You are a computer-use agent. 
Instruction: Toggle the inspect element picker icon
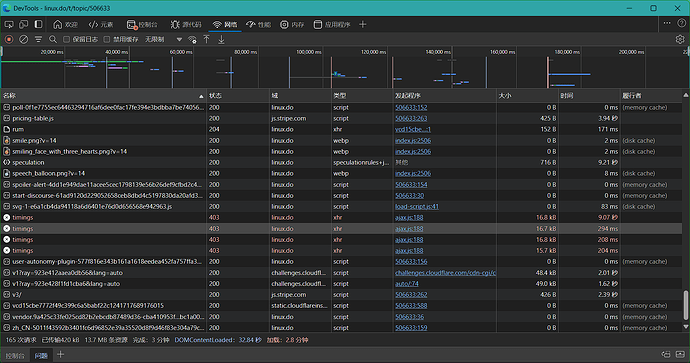click(x=9, y=25)
